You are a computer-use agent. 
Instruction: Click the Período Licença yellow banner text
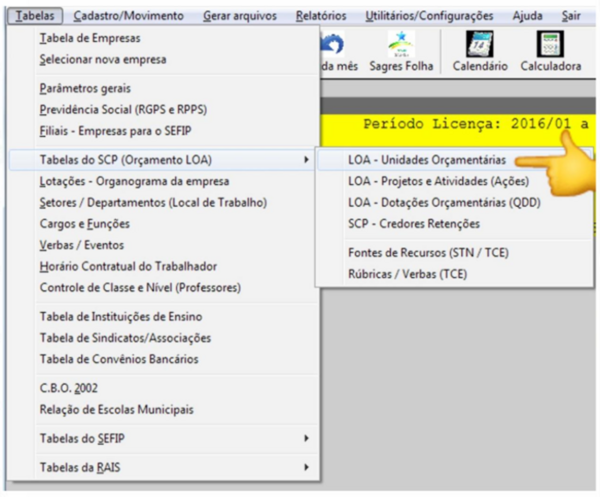tap(475, 124)
